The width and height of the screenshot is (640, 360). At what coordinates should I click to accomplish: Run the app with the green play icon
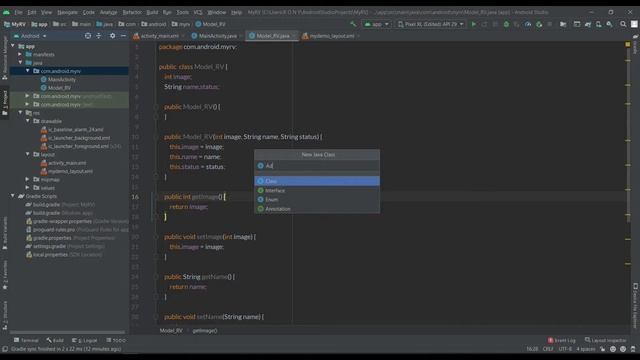473,24
